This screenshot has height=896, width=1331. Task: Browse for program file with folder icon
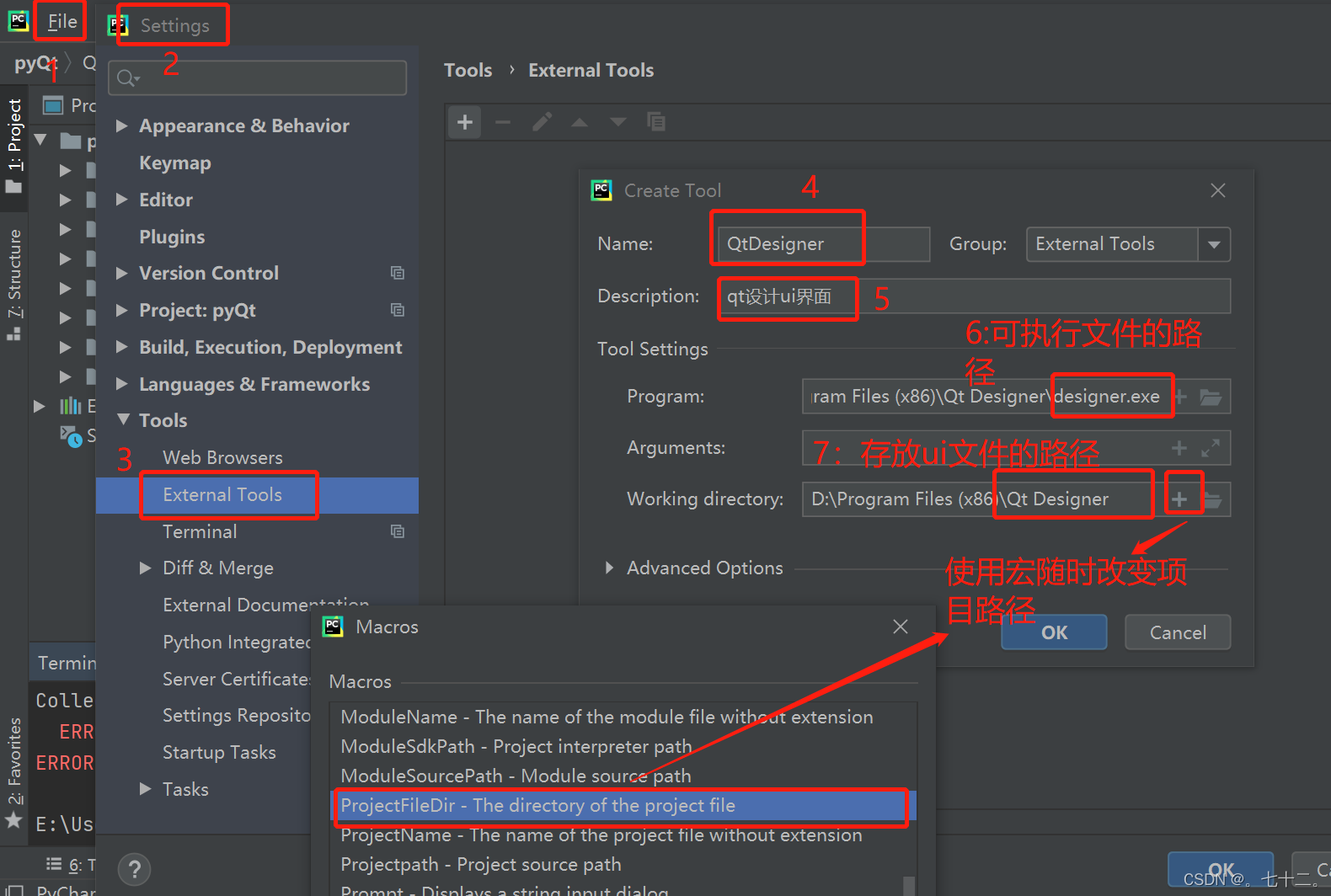[x=1211, y=397]
